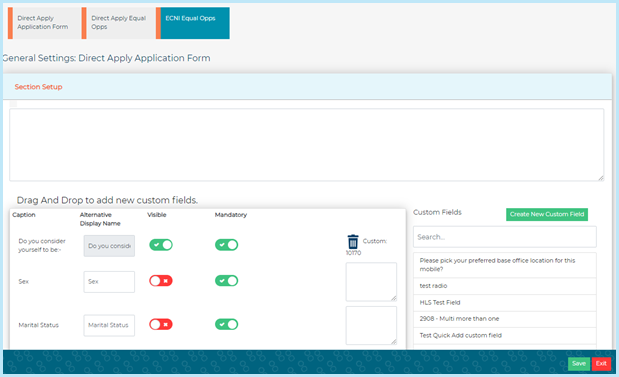Click the large Section Setup text area
The image size is (619, 377).
click(x=307, y=145)
